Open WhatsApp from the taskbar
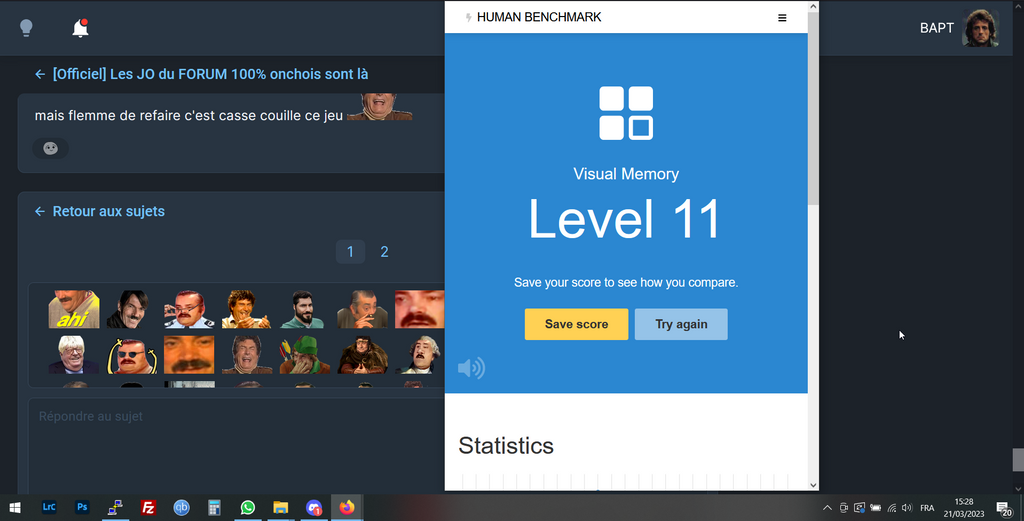The width and height of the screenshot is (1024, 521). tap(248, 507)
